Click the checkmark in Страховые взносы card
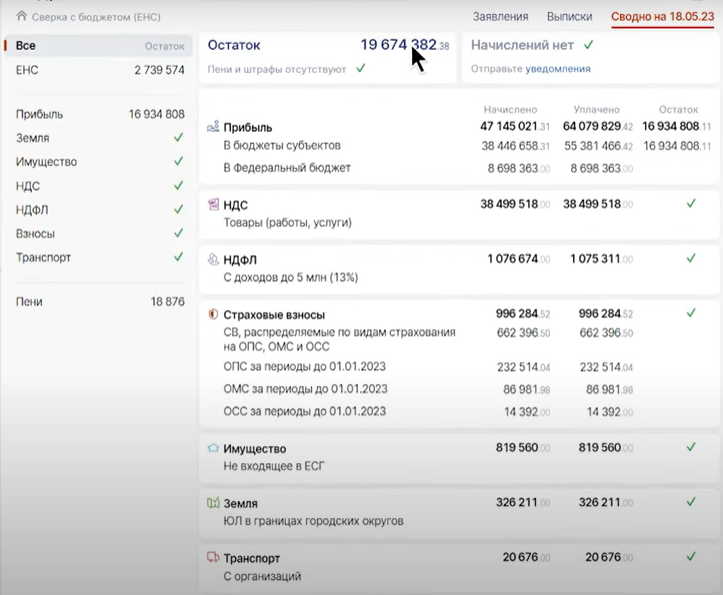 691,313
